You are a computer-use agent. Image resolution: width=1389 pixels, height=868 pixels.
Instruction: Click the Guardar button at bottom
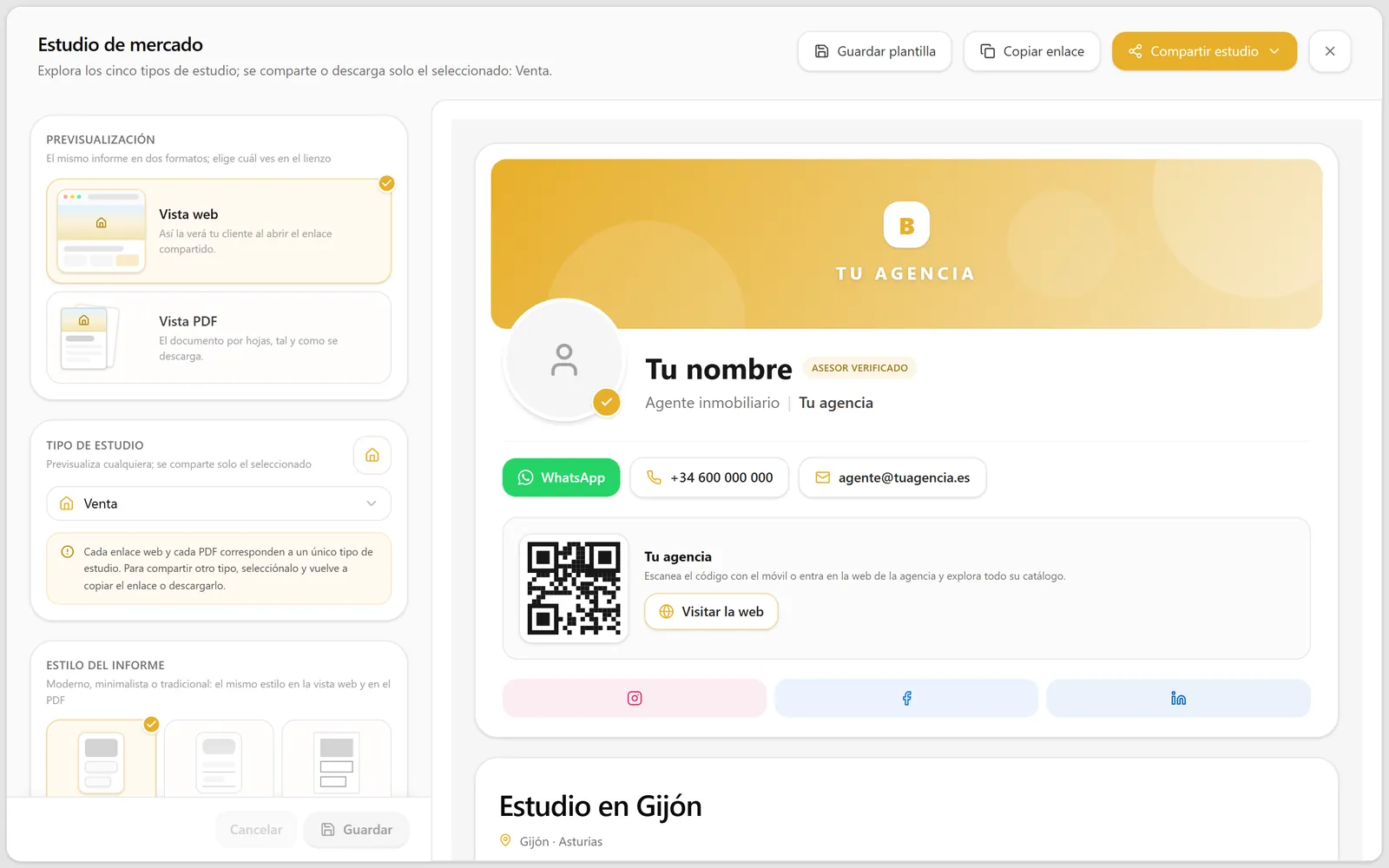click(357, 830)
